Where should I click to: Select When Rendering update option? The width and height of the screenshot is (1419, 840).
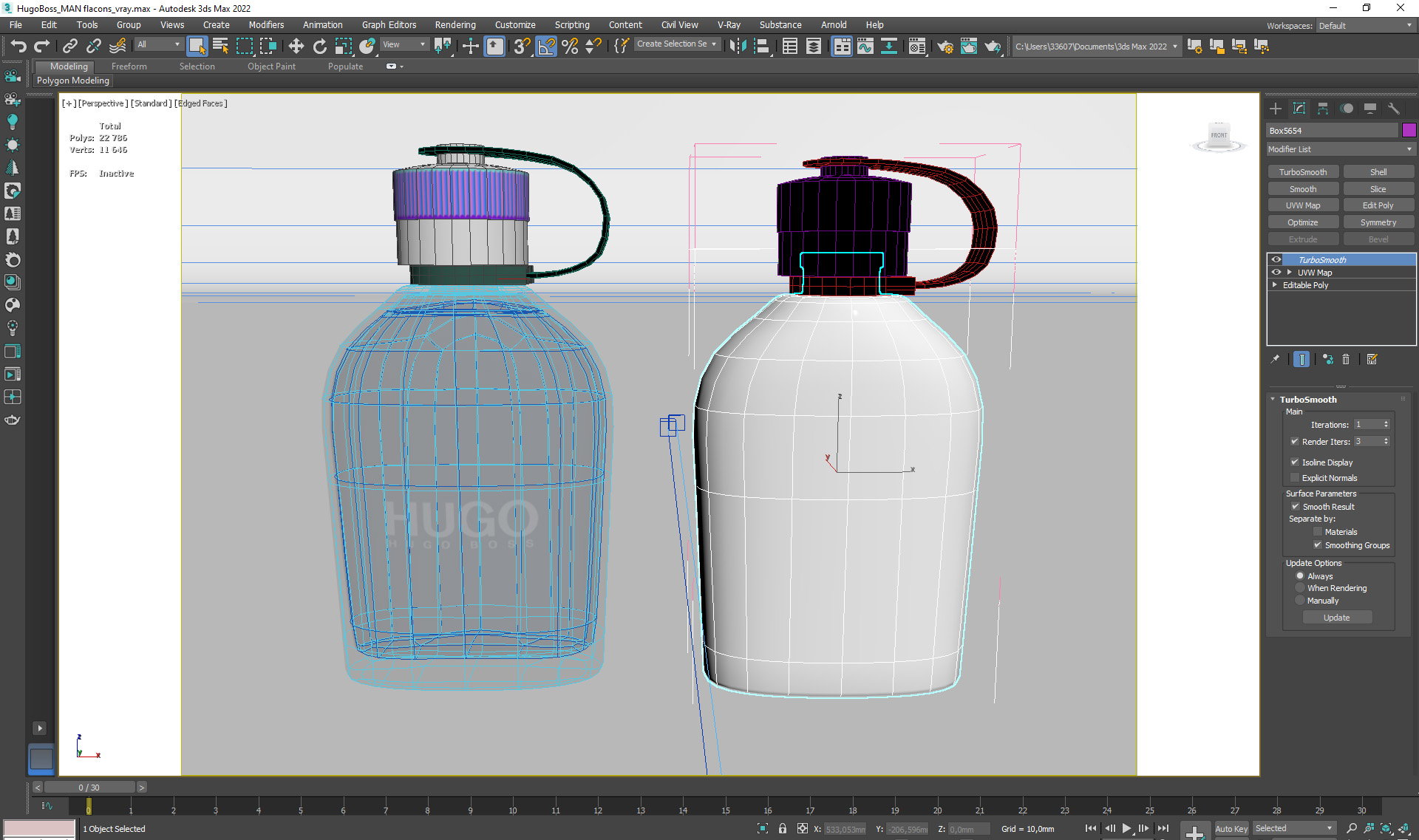point(1300,588)
